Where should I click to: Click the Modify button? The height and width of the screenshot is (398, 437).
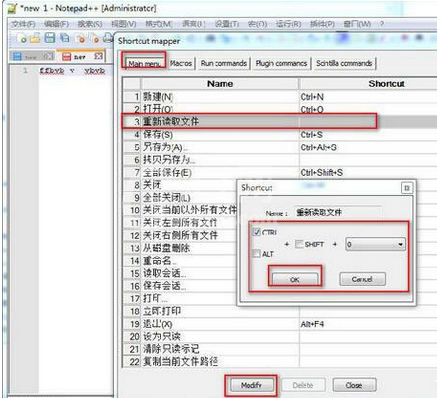click(x=251, y=385)
